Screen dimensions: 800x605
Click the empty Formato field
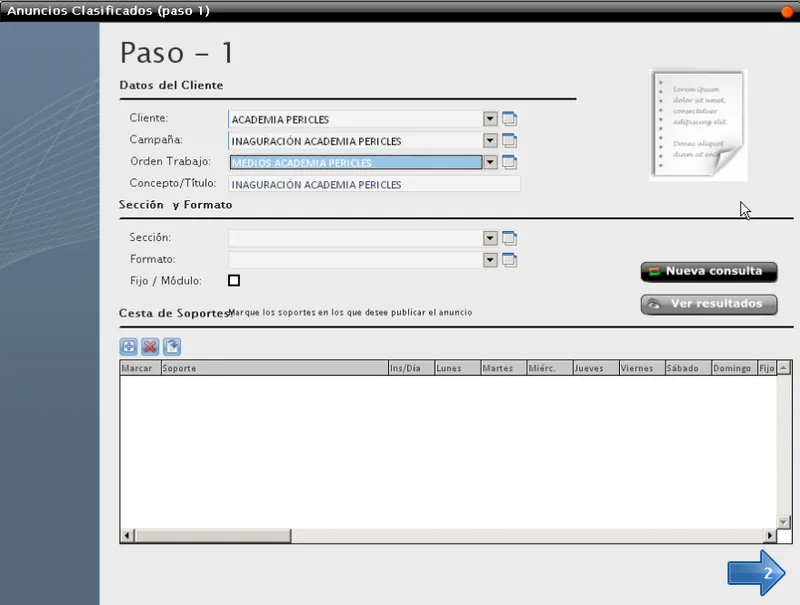point(356,260)
